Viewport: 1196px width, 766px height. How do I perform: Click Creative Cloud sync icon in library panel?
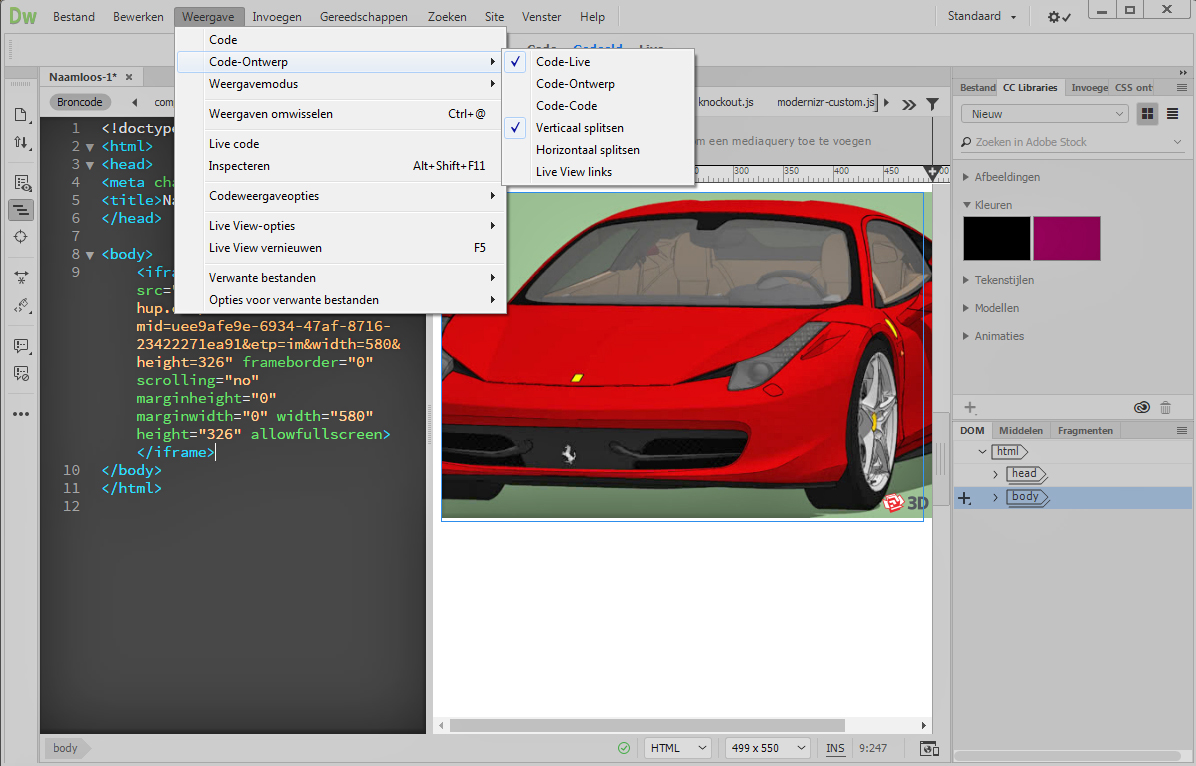tap(1141, 407)
